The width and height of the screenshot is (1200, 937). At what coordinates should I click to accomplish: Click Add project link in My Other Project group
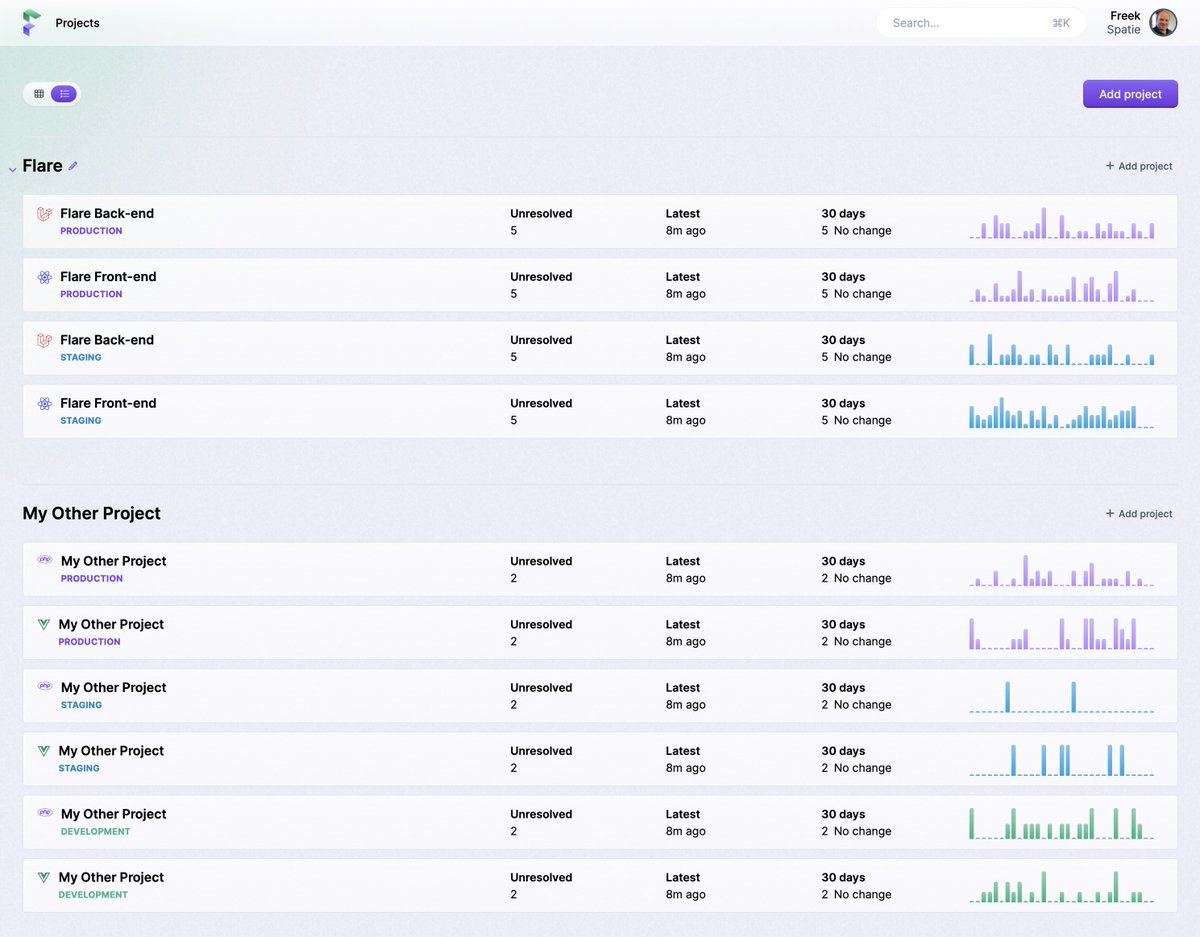1139,513
